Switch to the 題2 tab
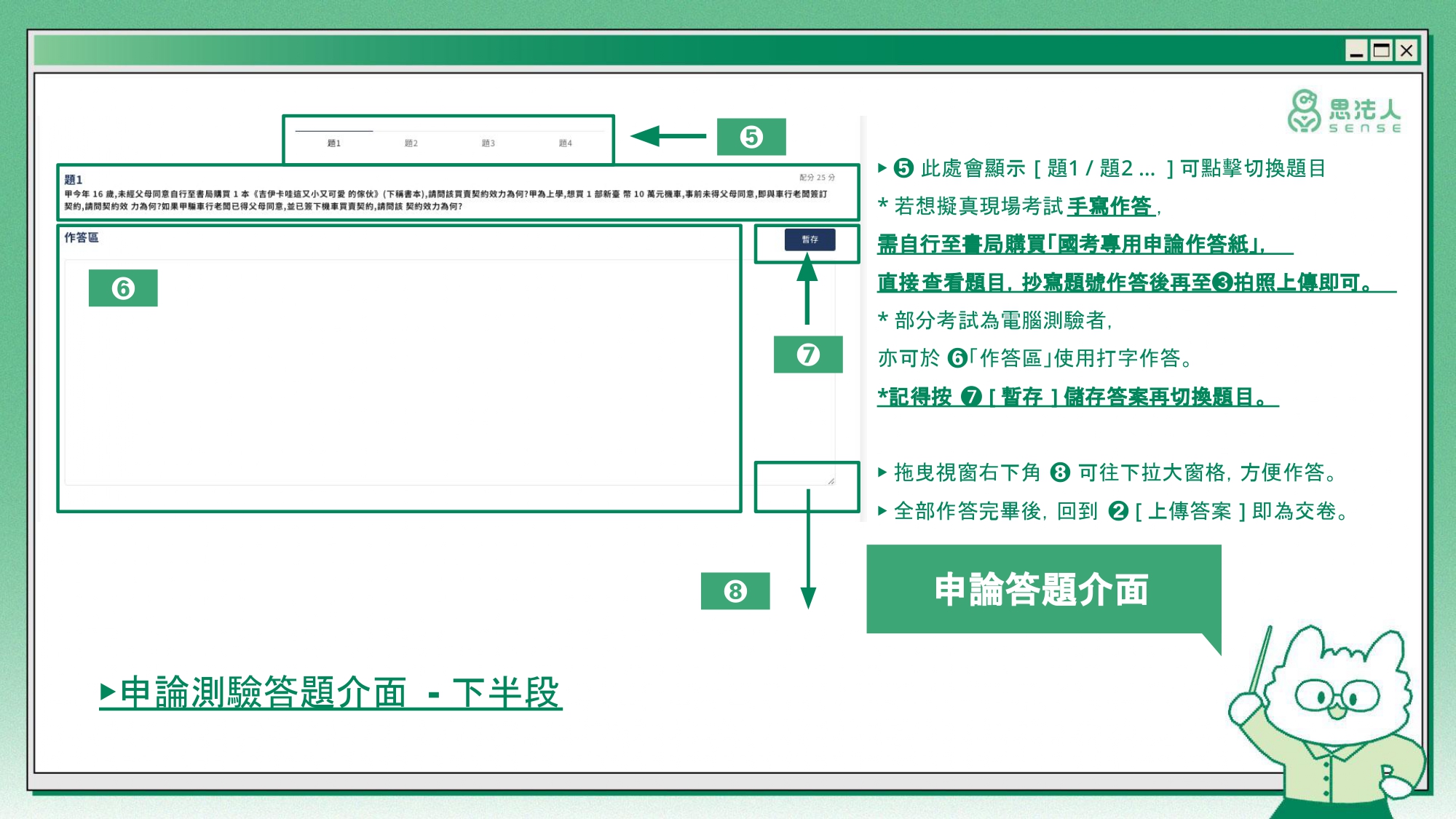1456x819 pixels. [411, 143]
